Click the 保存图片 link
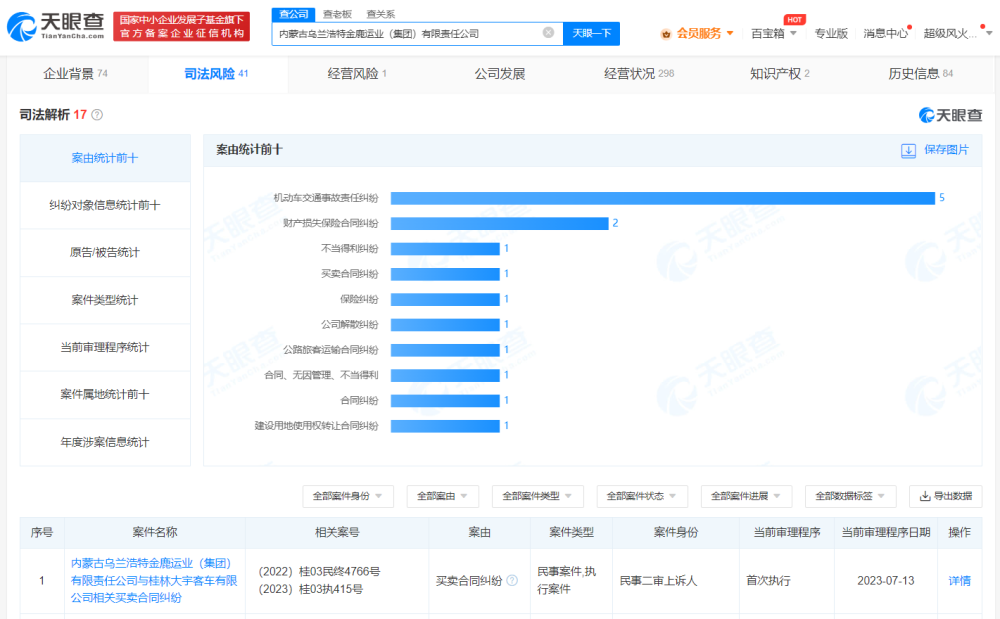The height and width of the screenshot is (619, 1000). click(x=946, y=150)
